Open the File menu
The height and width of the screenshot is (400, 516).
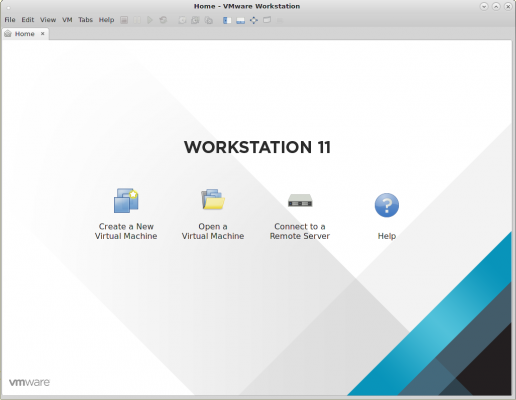(x=10, y=20)
